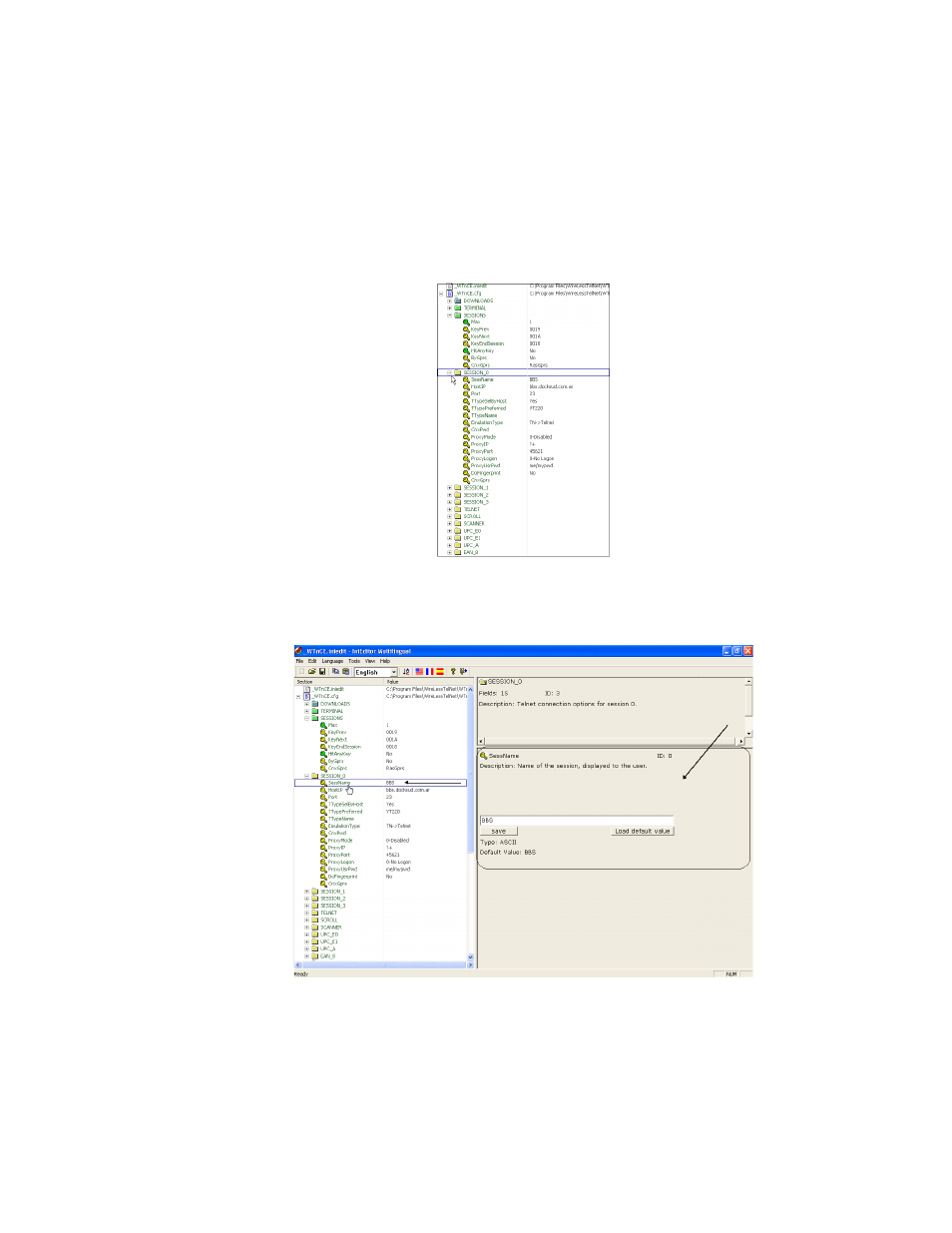This screenshot has height=1233, width=952.
Task: Select SESSION_3 folder in IniEditor window tree
Action: pos(328,906)
